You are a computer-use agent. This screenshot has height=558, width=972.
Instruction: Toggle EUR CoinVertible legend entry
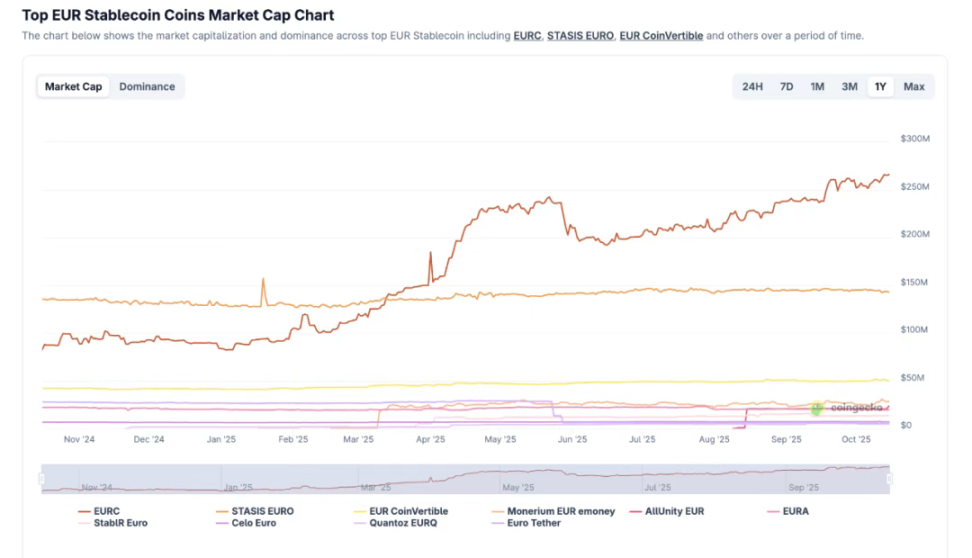click(x=408, y=511)
